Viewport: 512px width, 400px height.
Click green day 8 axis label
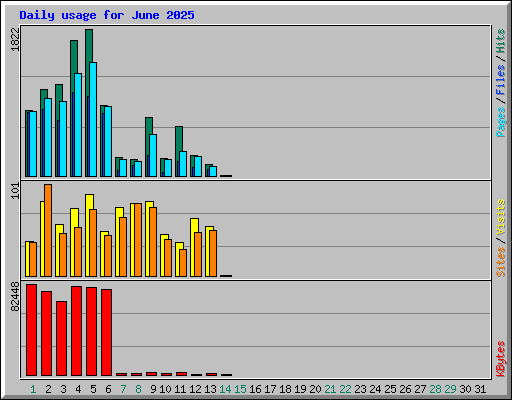pos(138,389)
